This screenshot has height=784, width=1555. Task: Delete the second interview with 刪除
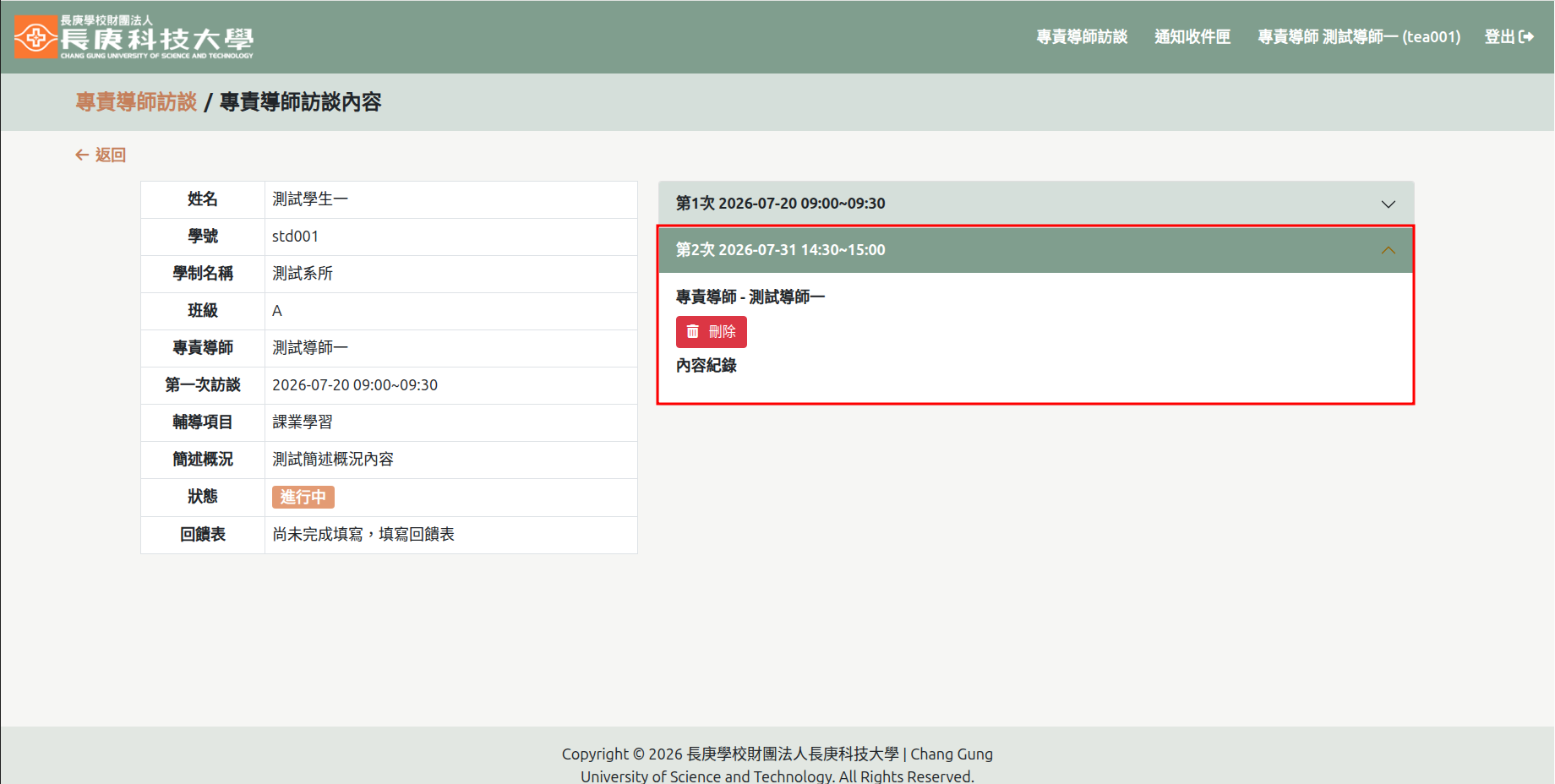712,331
